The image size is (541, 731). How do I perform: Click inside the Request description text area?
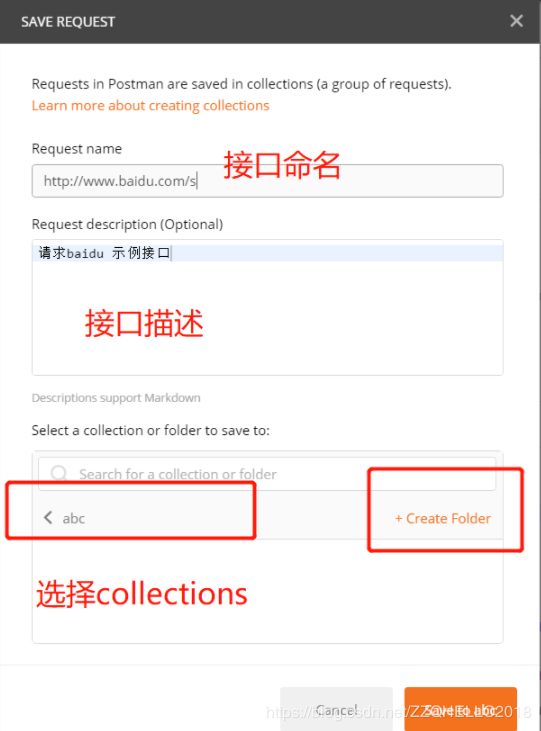tap(267, 307)
